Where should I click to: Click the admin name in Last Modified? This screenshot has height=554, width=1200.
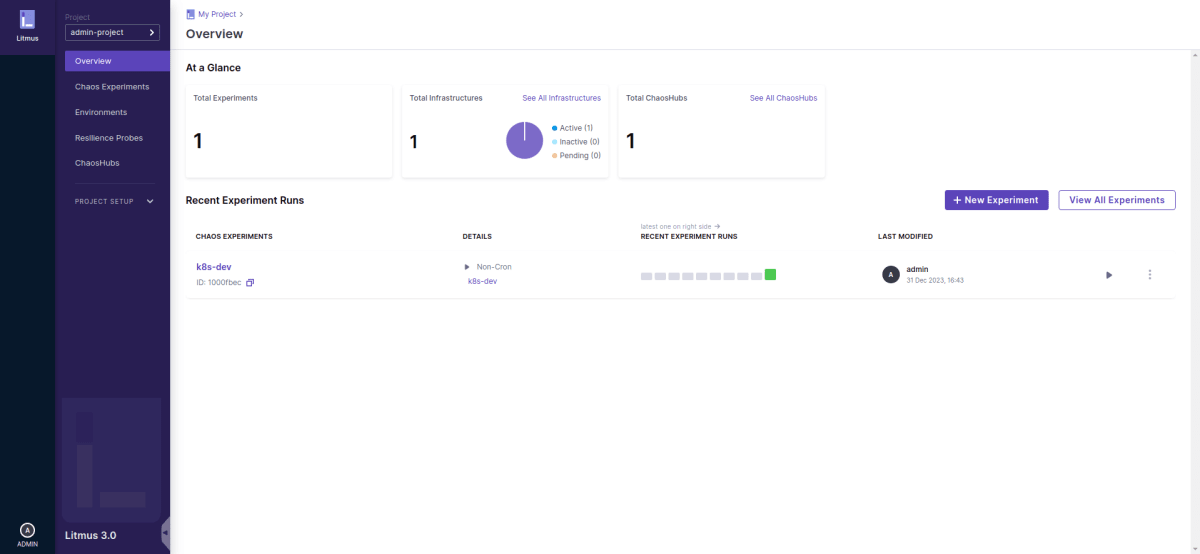(917, 269)
